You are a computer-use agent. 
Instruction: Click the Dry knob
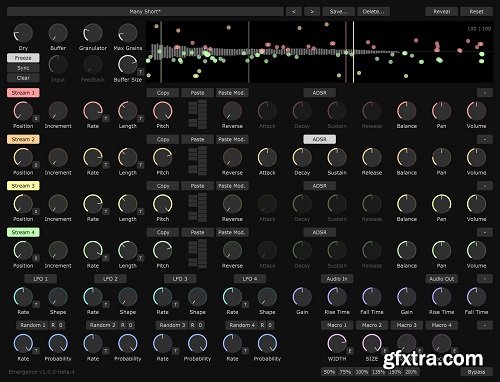[23, 33]
